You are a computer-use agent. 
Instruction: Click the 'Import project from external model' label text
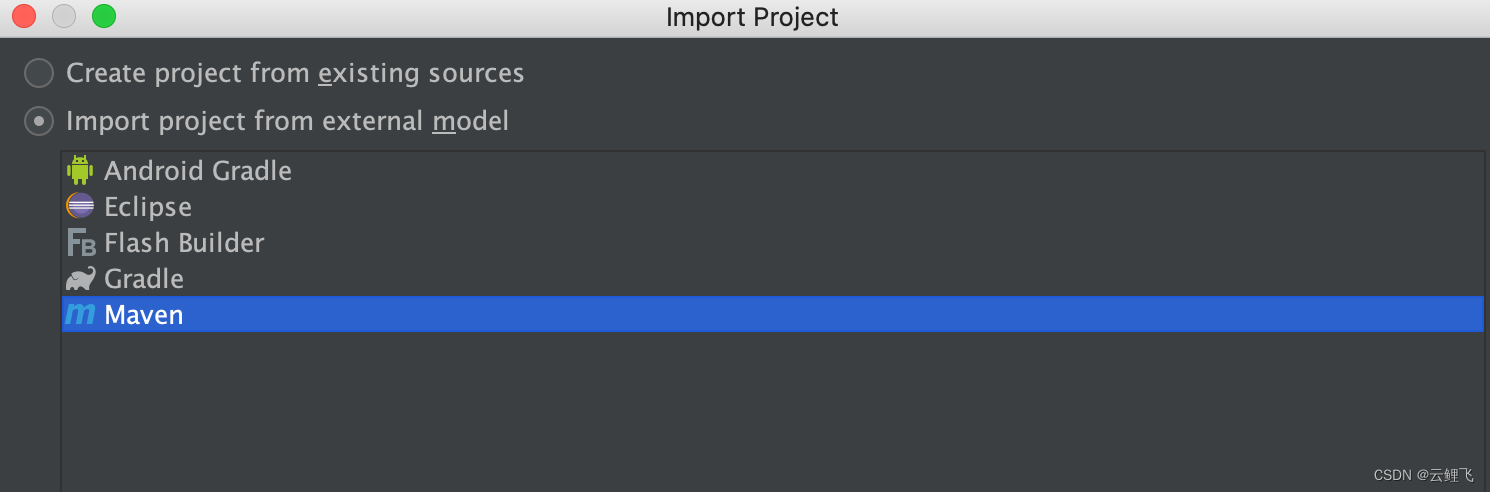point(287,121)
